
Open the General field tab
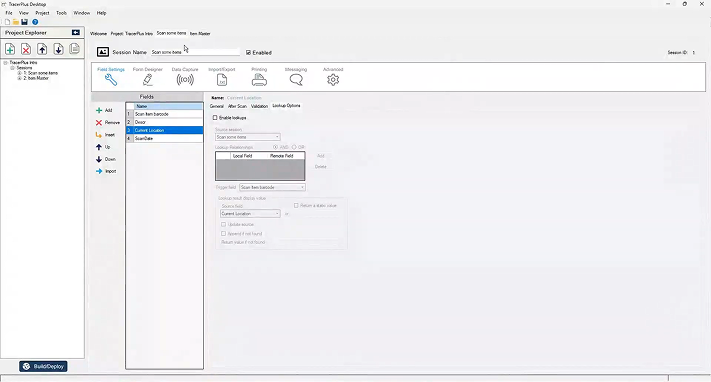click(216, 106)
